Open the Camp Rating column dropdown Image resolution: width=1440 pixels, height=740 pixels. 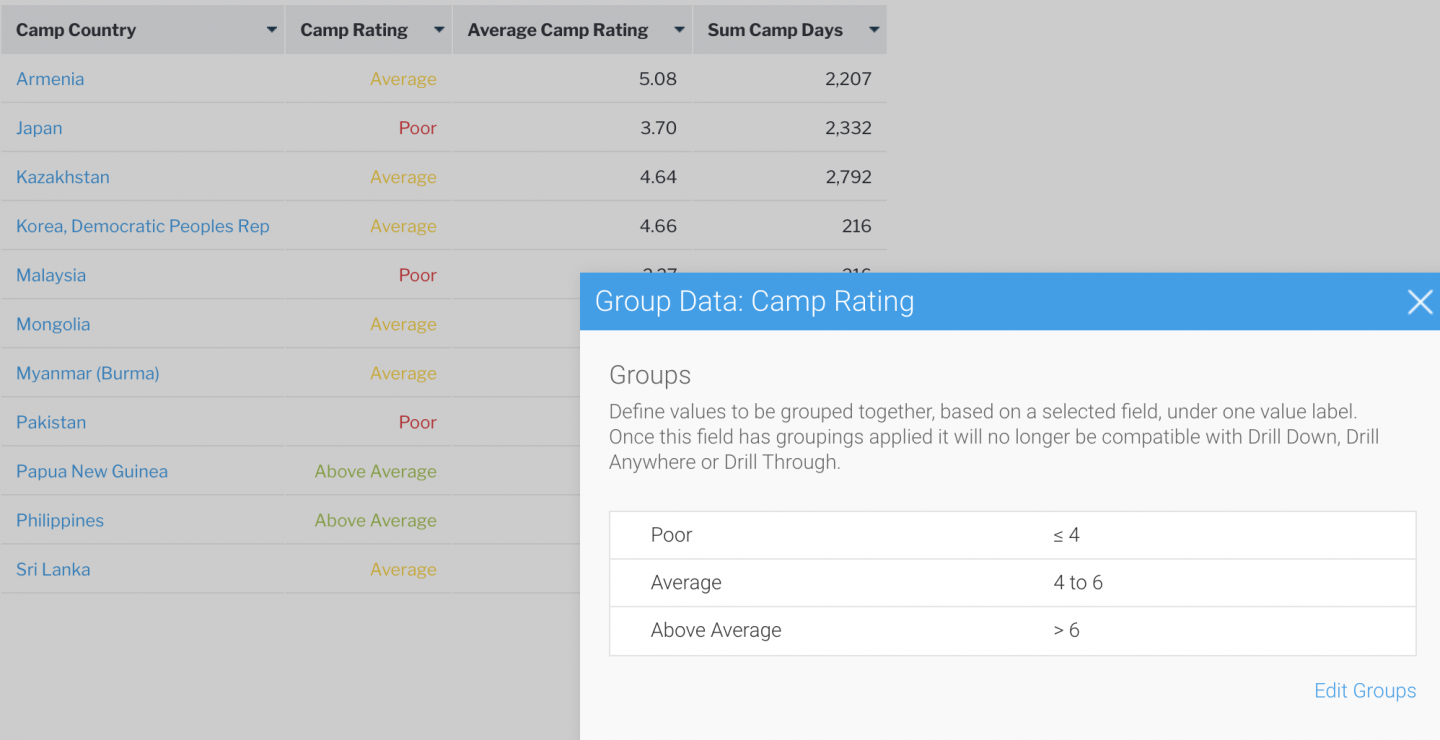(438, 29)
